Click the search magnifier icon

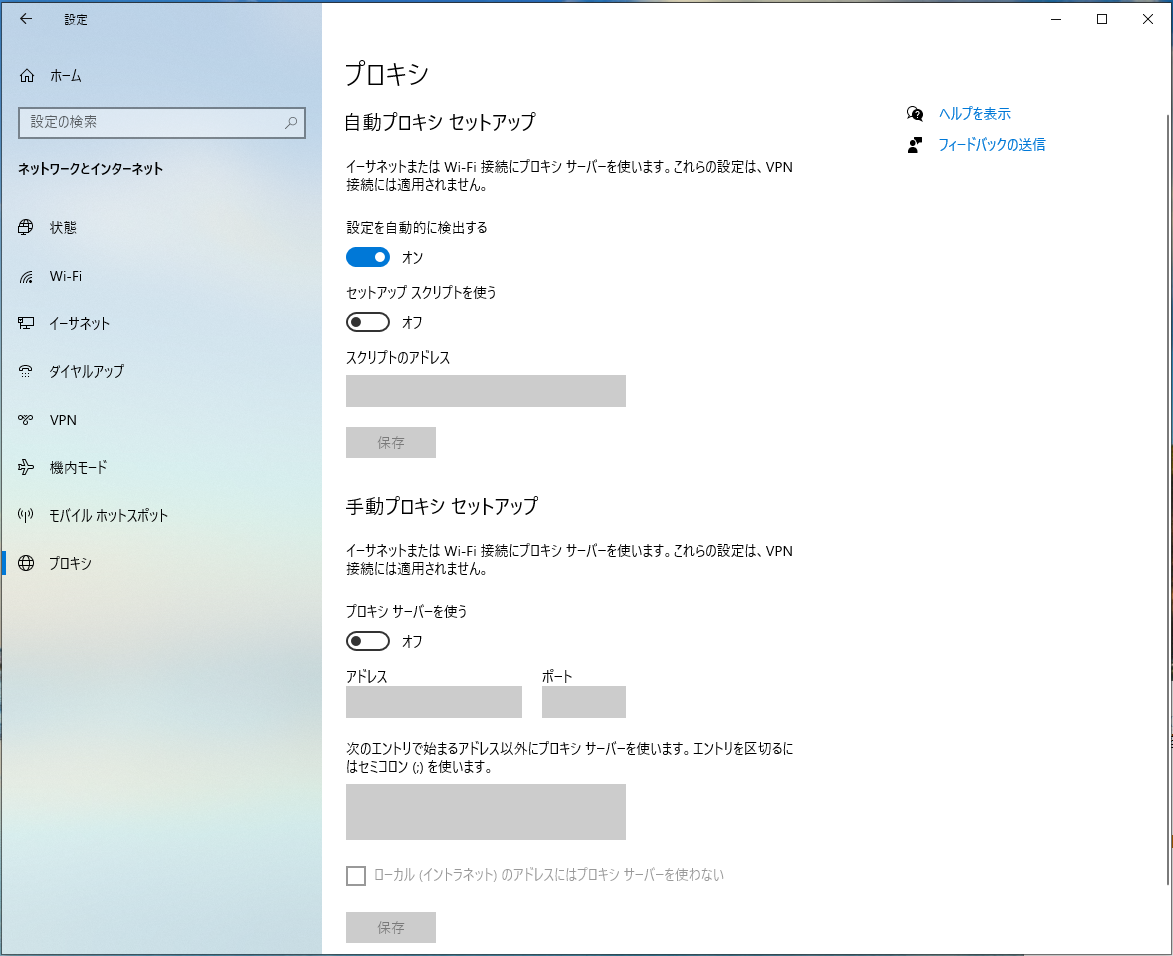(291, 122)
